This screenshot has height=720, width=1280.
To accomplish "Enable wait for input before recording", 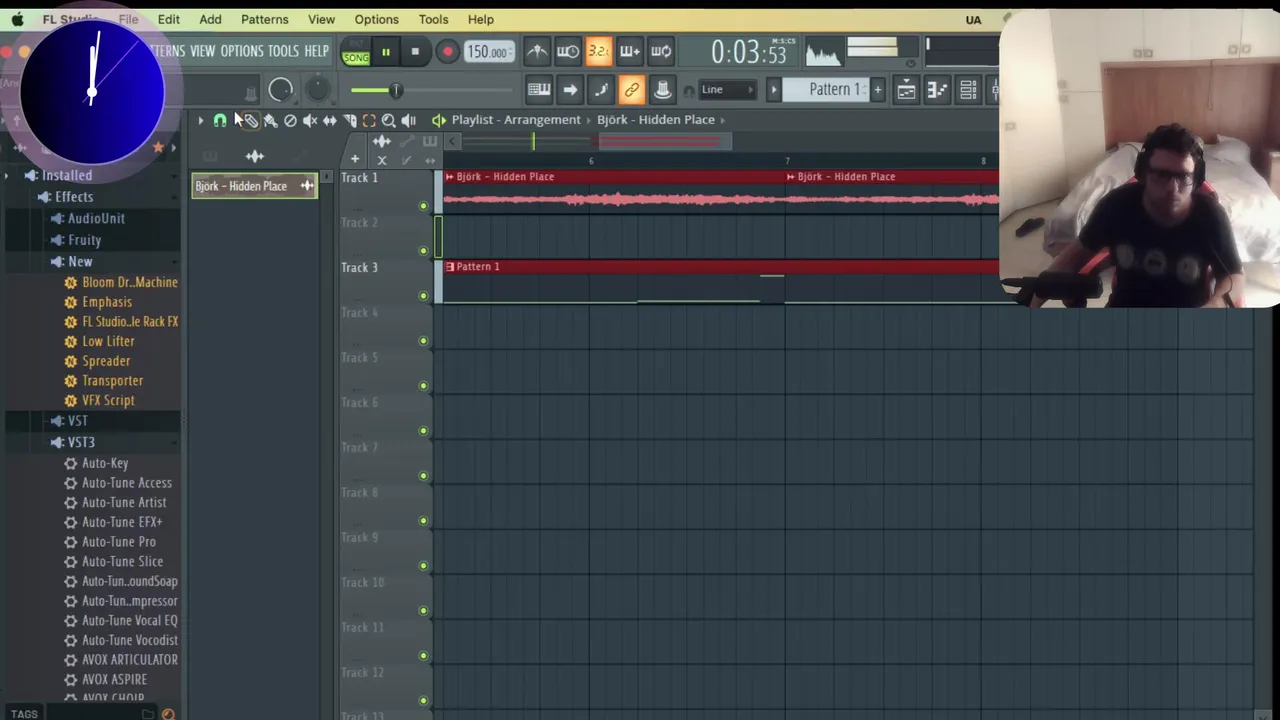I will pyautogui.click(x=568, y=51).
